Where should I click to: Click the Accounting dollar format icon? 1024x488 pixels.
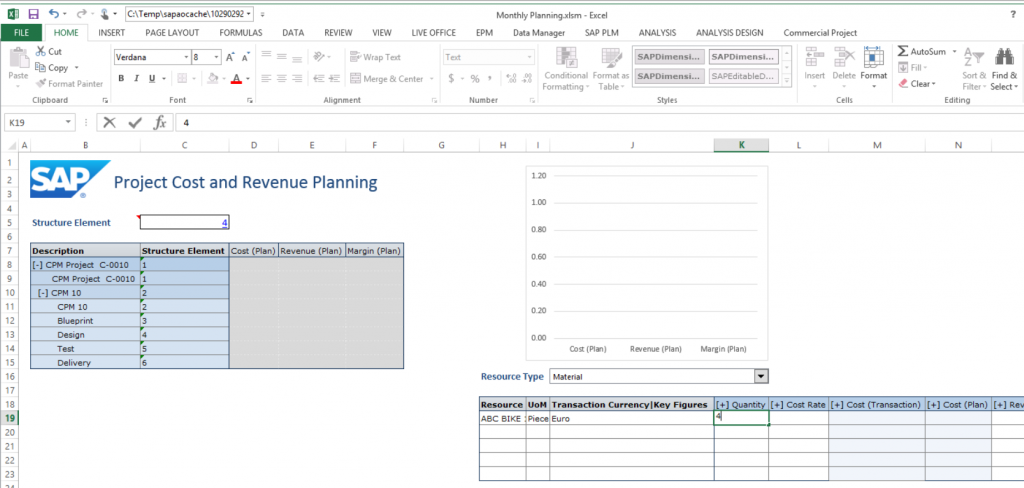[x=451, y=79]
